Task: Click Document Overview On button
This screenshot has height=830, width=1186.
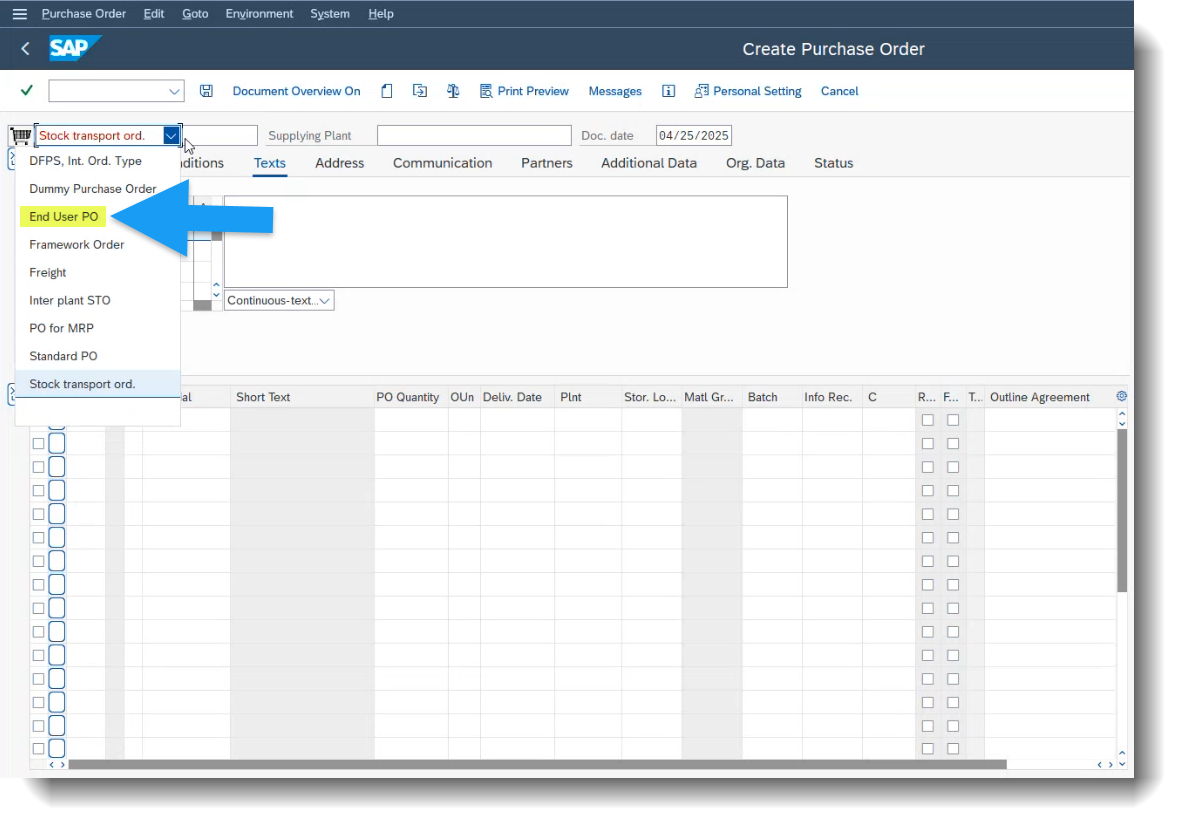Action: [x=296, y=91]
